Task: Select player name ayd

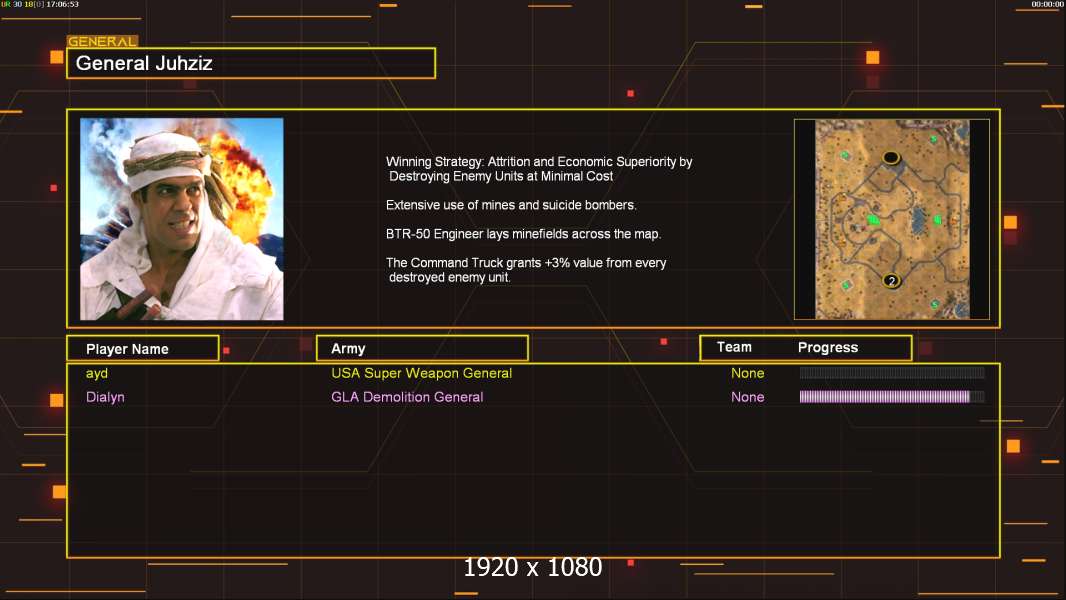Action: [97, 373]
